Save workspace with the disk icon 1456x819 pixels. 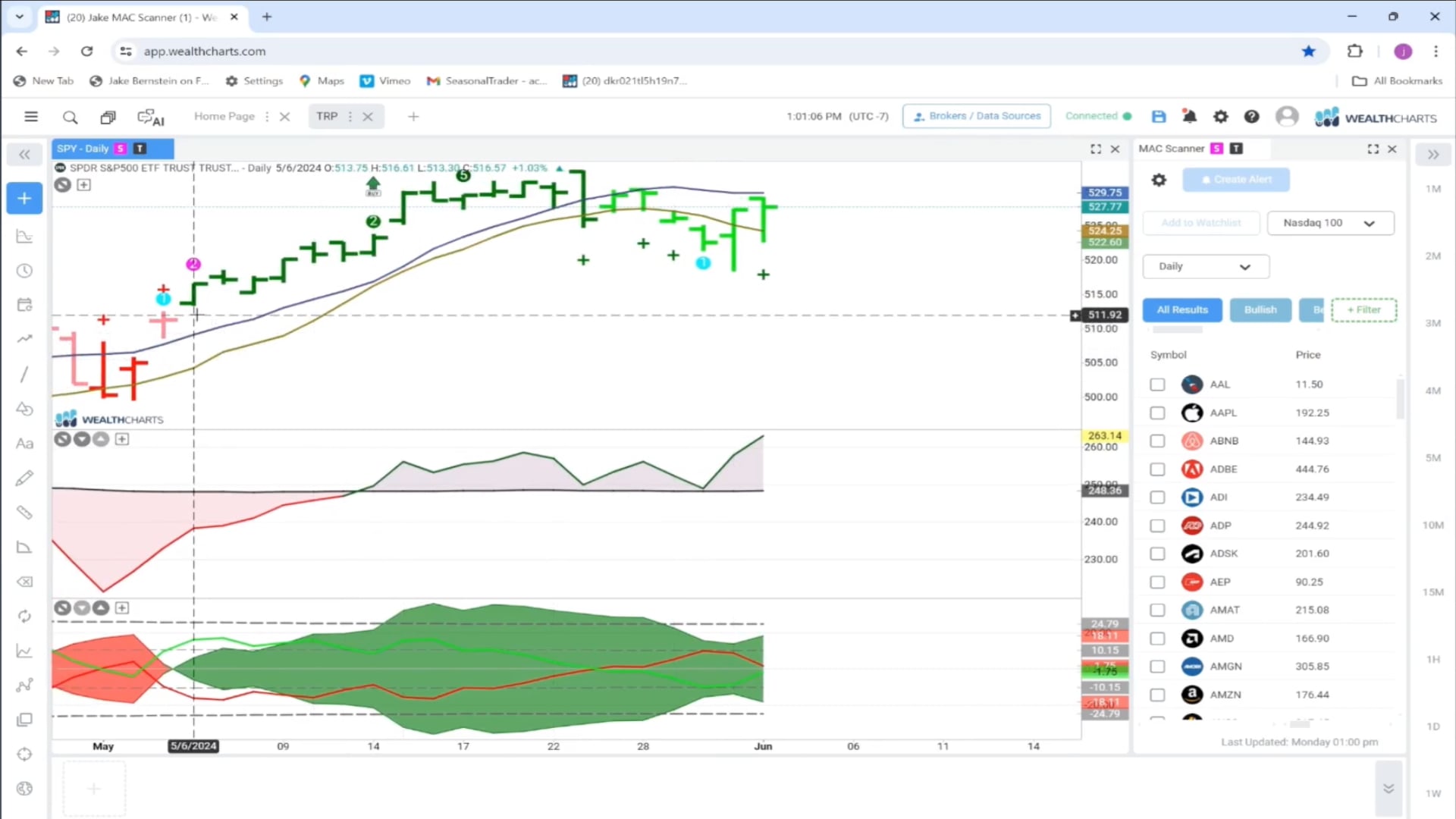tap(1158, 116)
